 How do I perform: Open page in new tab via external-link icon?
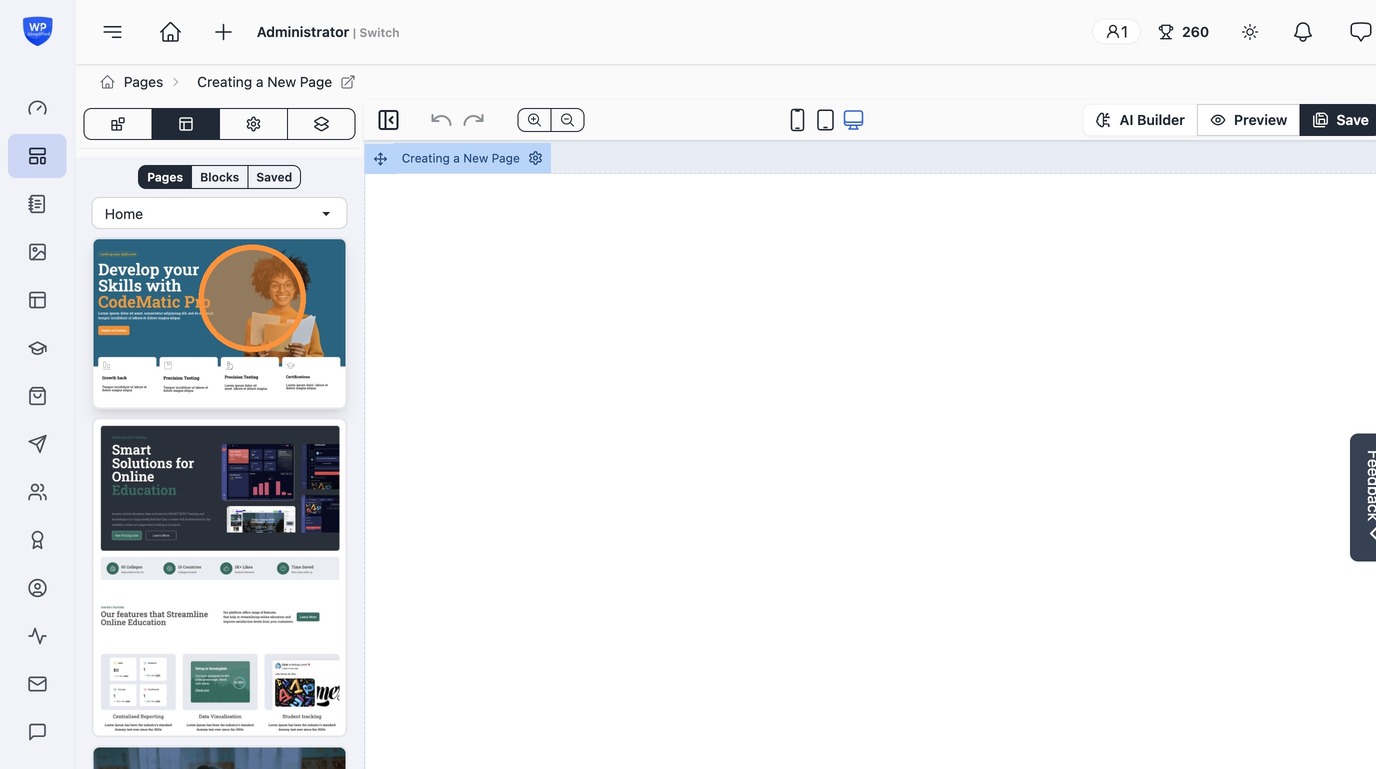pos(348,82)
